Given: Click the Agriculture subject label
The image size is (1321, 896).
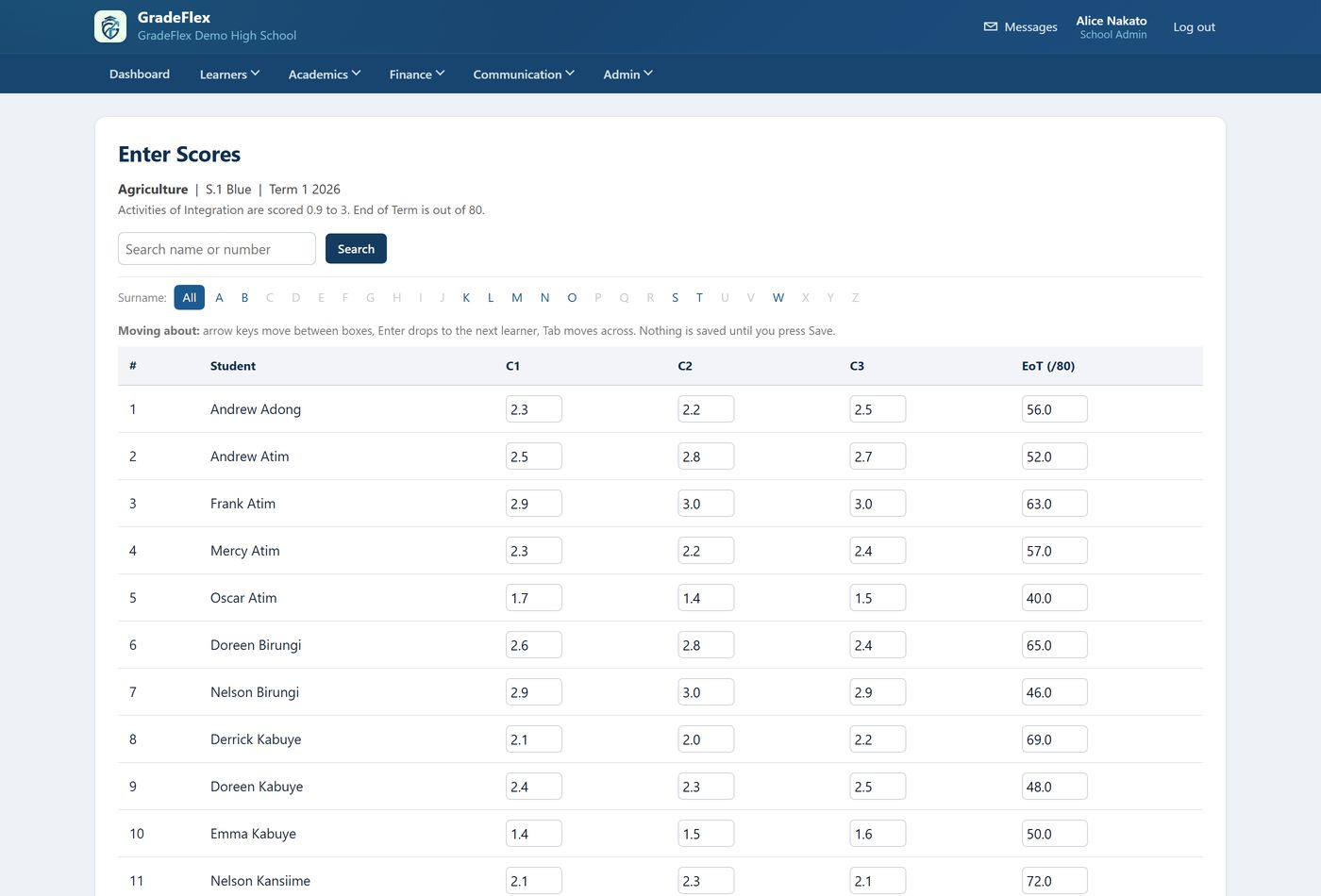Looking at the screenshot, I should click(x=153, y=189).
